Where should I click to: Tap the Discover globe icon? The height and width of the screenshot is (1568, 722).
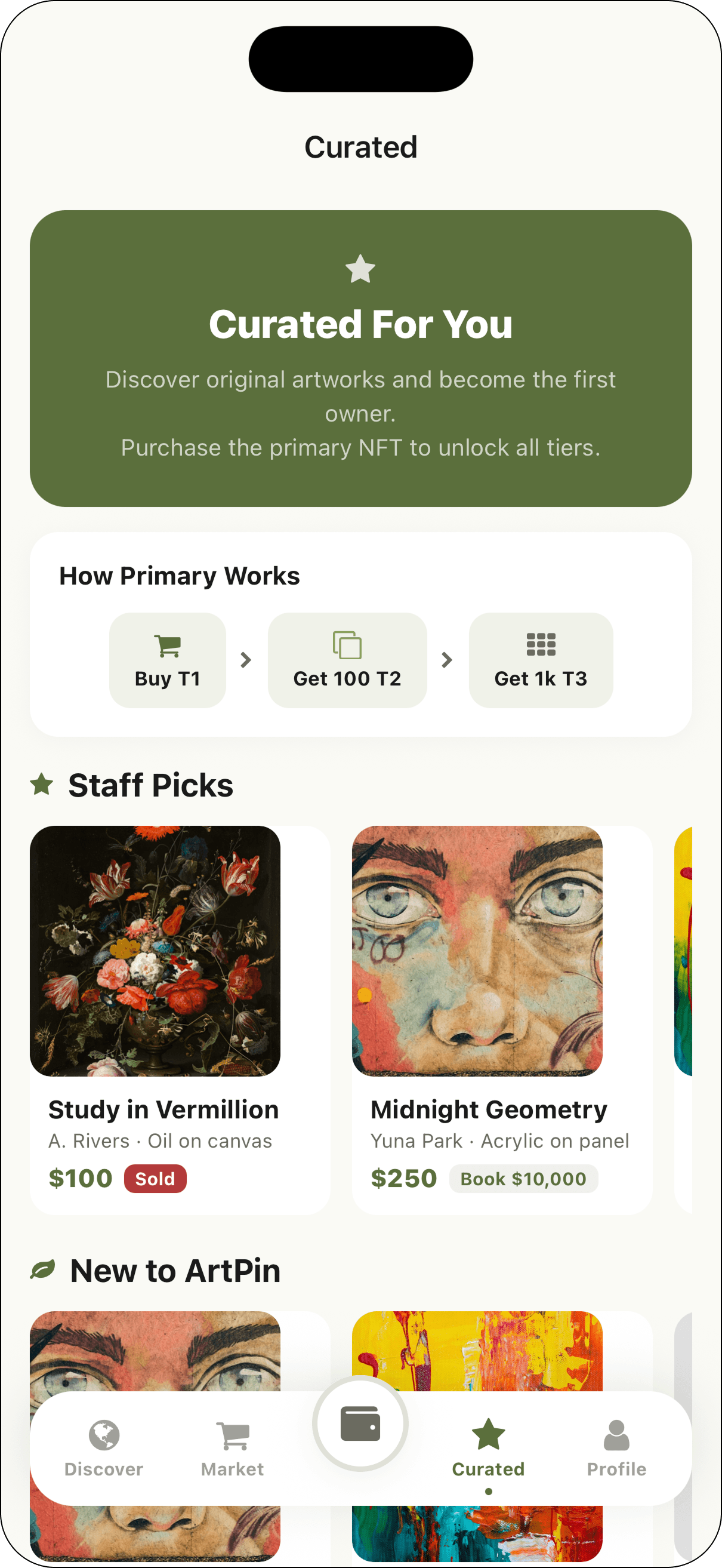tap(104, 1435)
